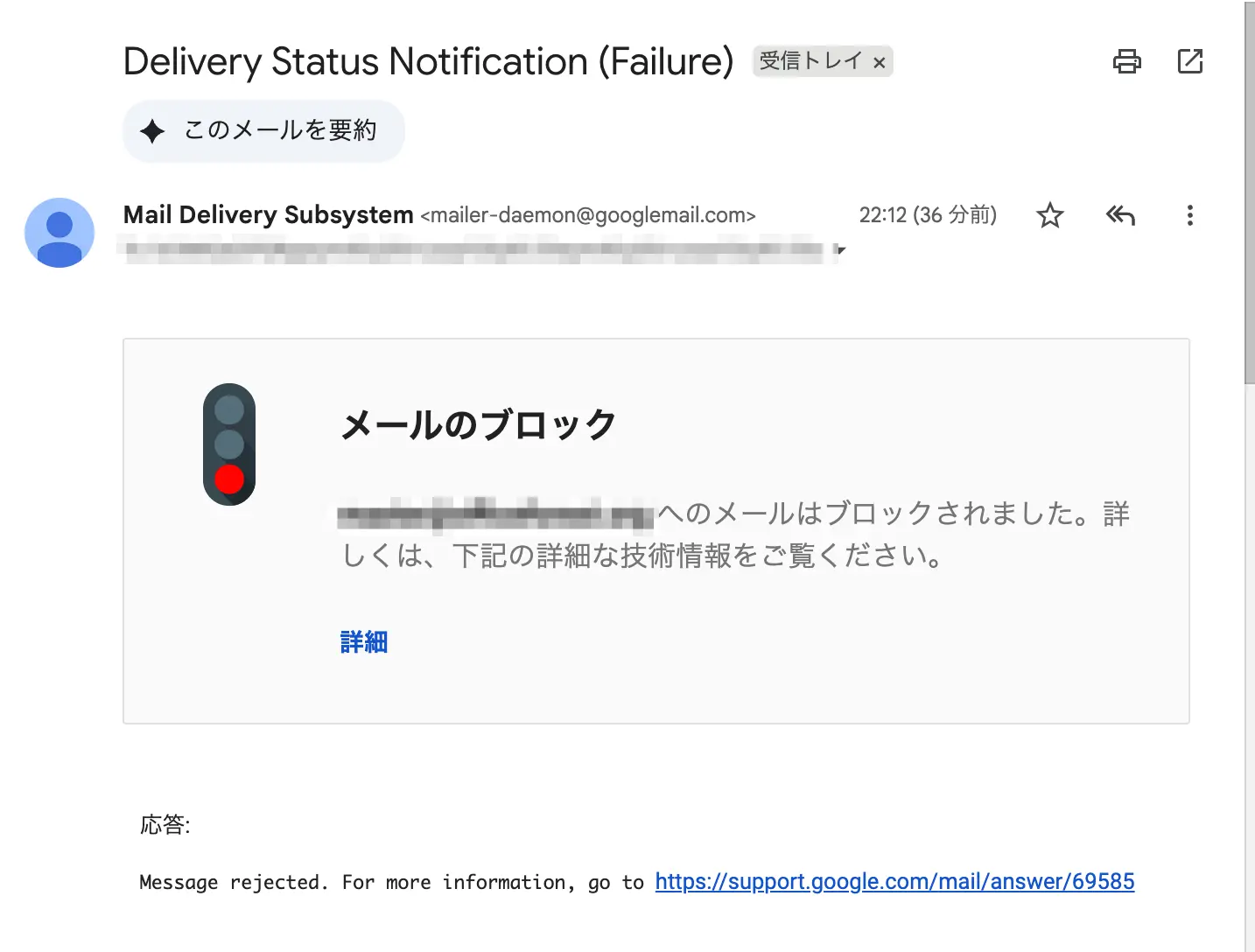Viewport: 1255px width, 952px height.
Task: Click the Mail Delivery Subsystem sender name
Action: [x=268, y=215]
